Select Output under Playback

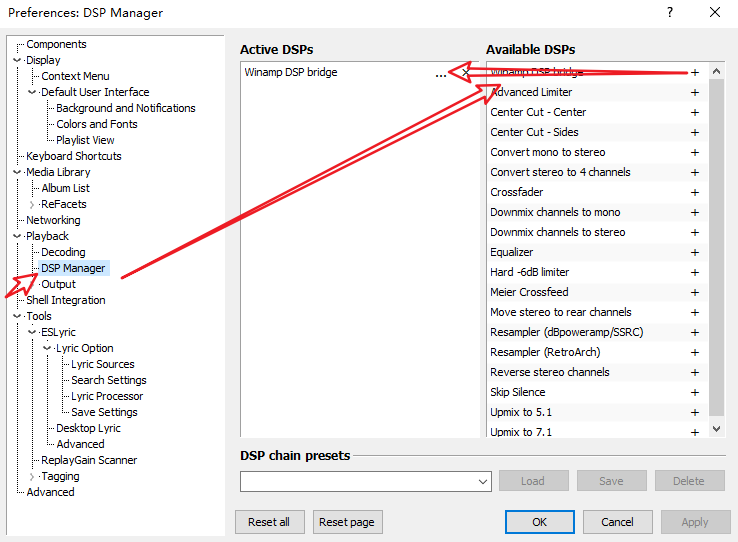[x=58, y=284]
